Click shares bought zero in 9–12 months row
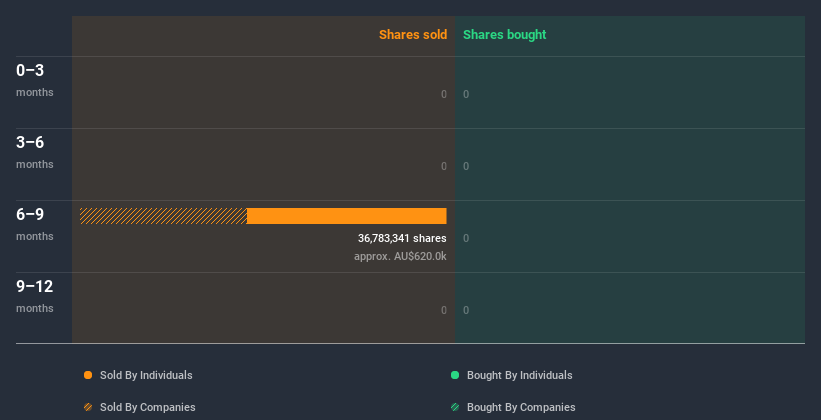Screen dimensions: 821x420 (466, 311)
